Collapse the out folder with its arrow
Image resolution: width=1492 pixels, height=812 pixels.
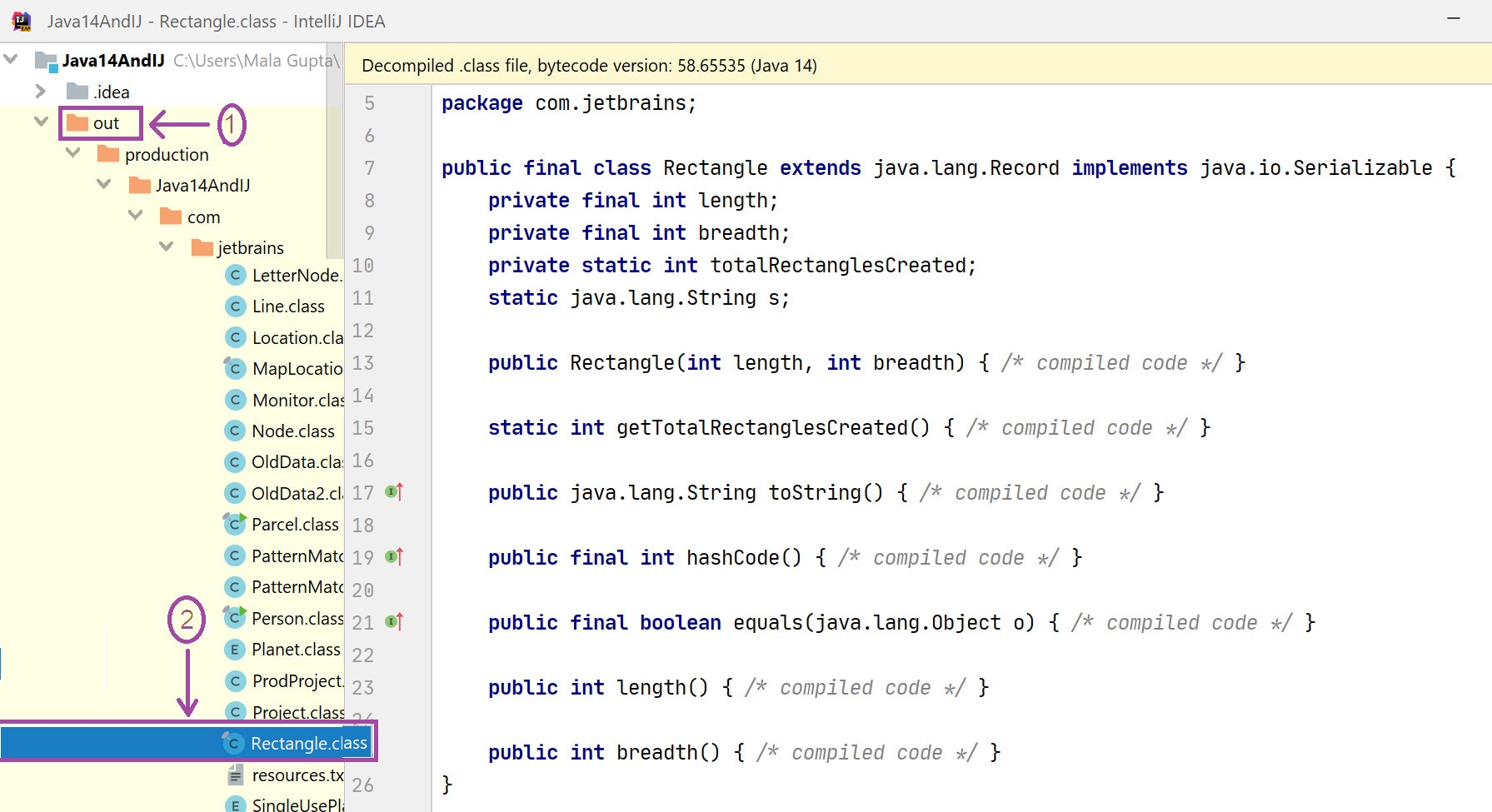point(41,122)
